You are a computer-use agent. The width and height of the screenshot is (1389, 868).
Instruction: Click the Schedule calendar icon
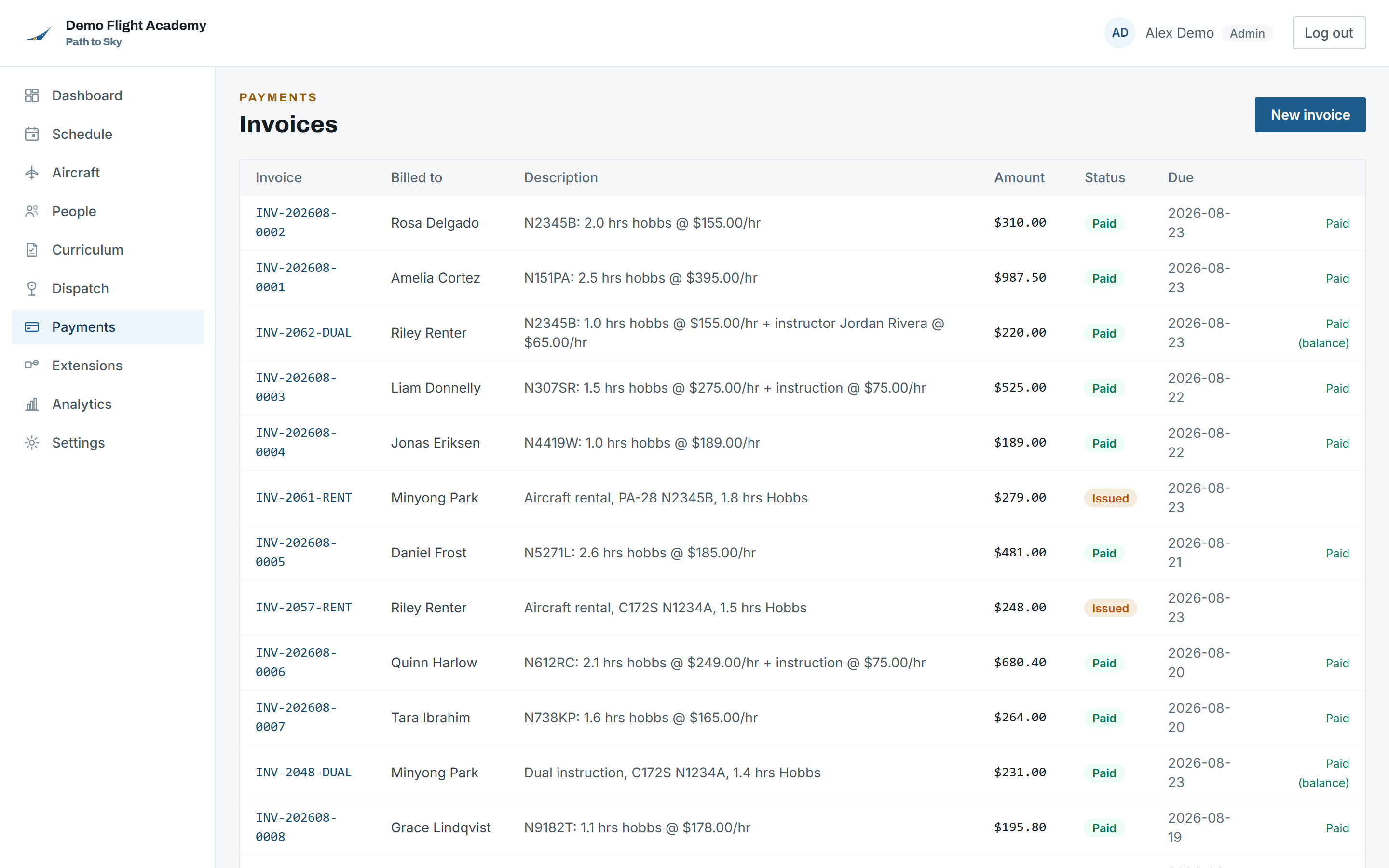(x=32, y=134)
